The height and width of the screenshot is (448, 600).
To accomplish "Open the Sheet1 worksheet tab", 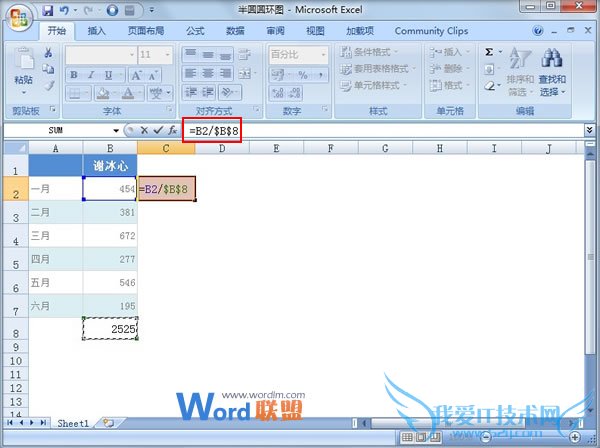I will coord(73,423).
